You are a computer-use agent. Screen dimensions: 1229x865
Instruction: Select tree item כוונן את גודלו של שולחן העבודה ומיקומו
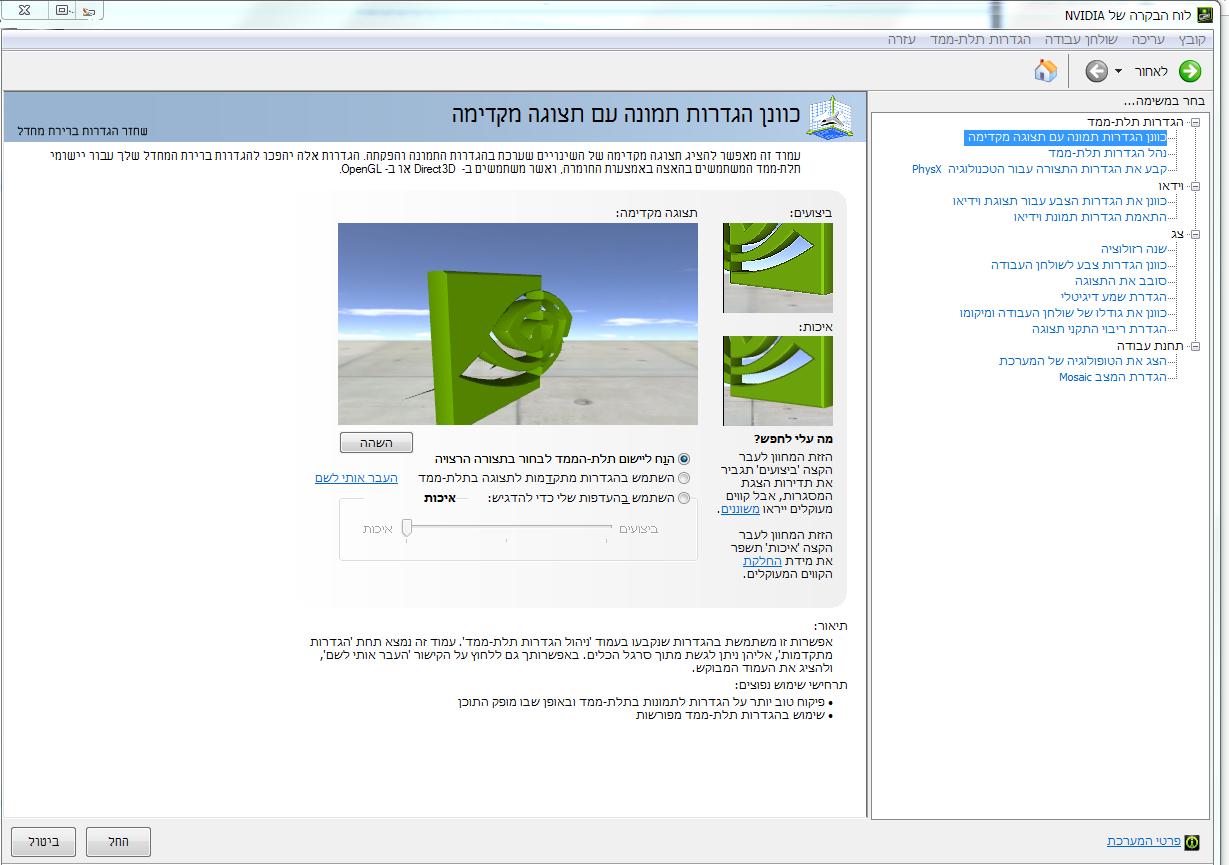1063,313
